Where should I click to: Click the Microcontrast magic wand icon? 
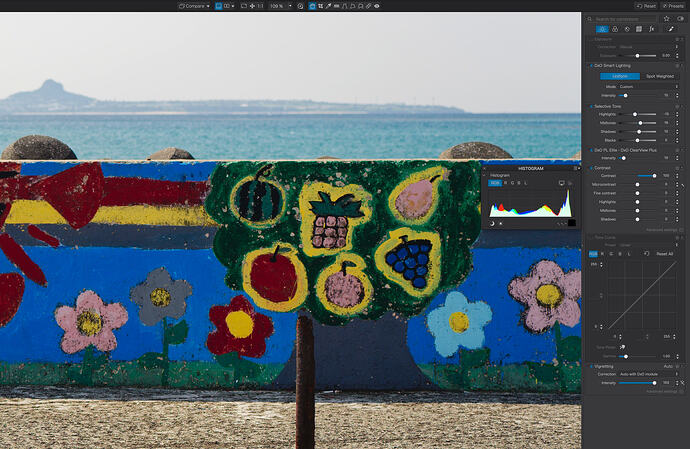click(683, 185)
